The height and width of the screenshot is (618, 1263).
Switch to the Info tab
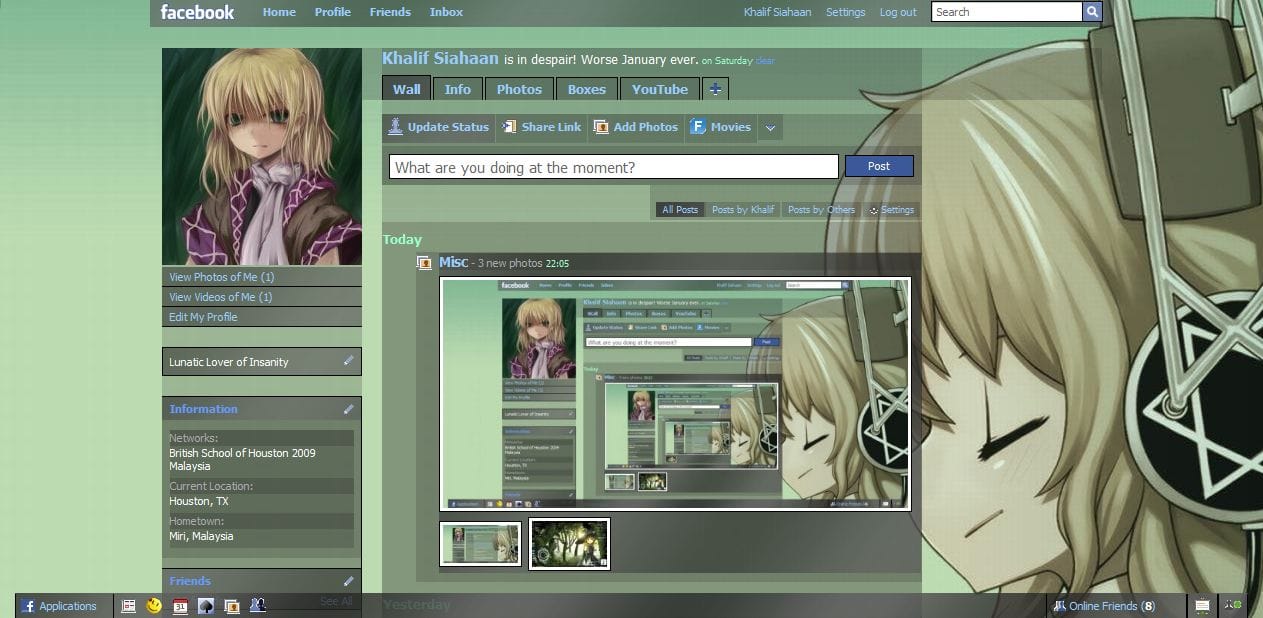pyautogui.click(x=458, y=89)
